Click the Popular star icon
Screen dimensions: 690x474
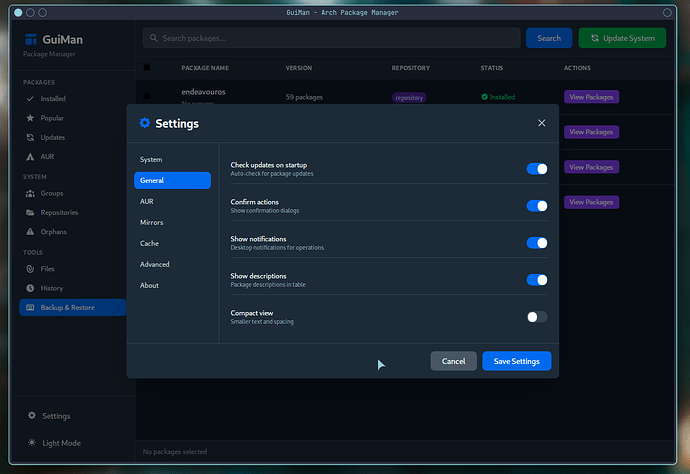(31, 118)
